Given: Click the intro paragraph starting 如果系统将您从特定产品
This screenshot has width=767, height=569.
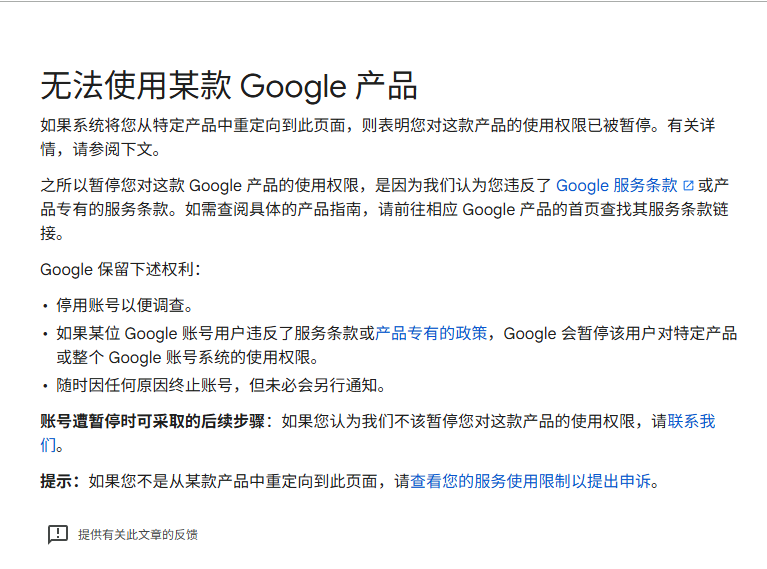Looking at the screenshot, I should [300, 126].
